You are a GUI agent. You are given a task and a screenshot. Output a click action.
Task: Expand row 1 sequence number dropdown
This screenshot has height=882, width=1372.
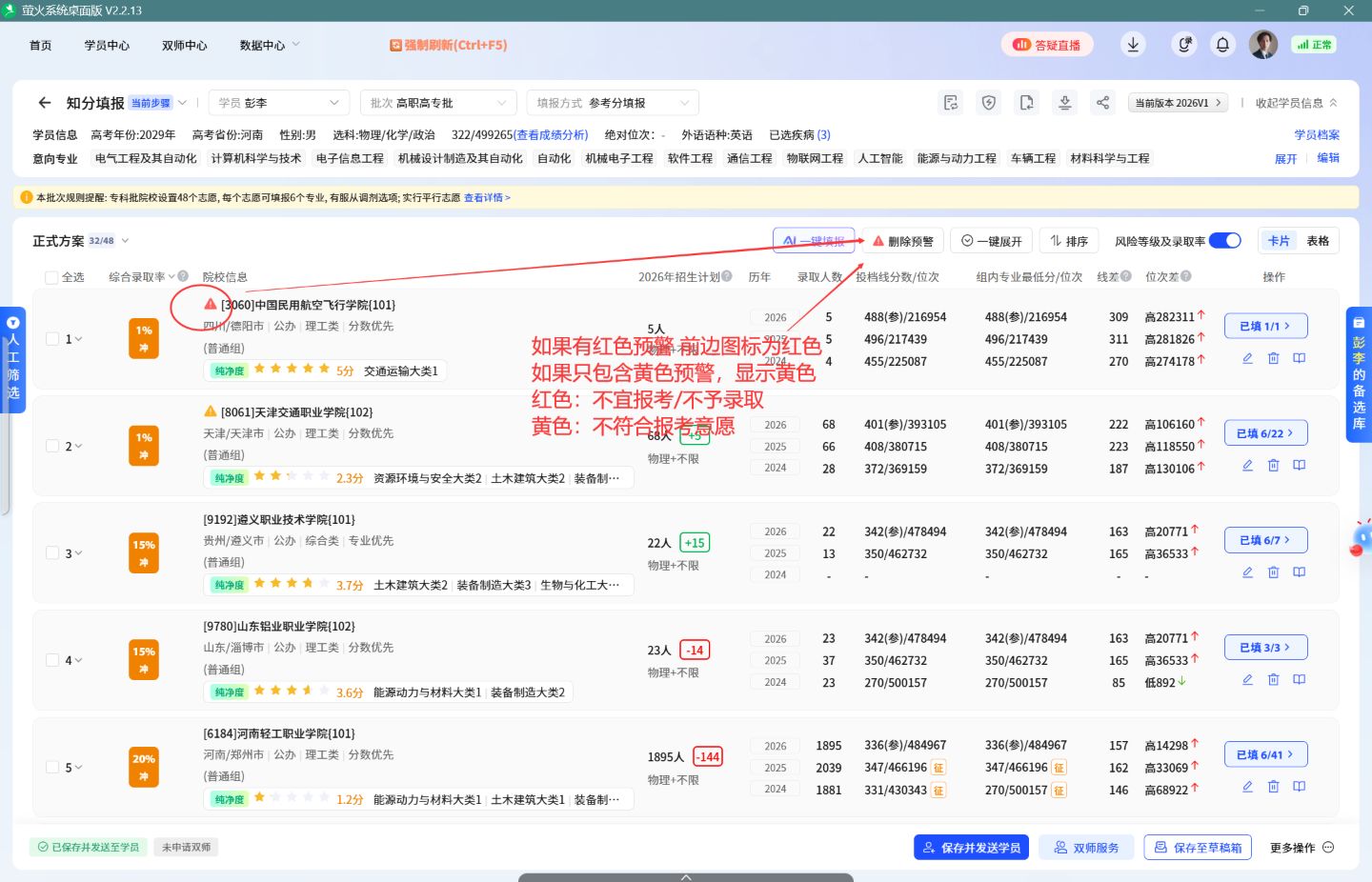78,339
